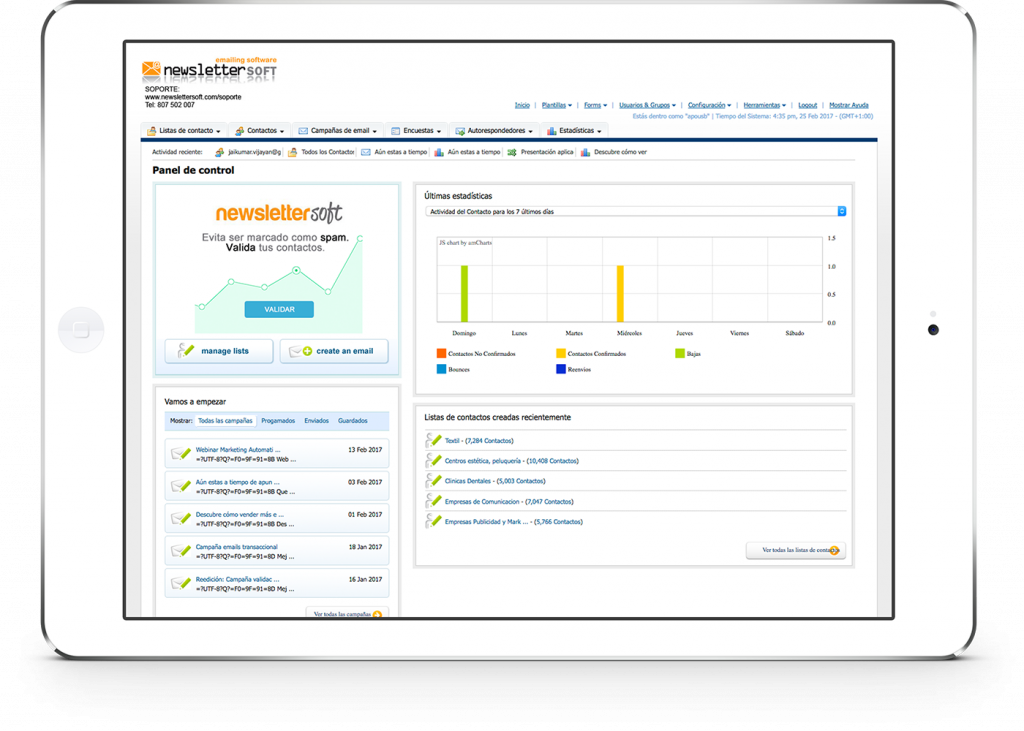Show Progamados campaigns tab
The width and height of the screenshot is (1024, 731).
pyautogui.click(x=278, y=421)
